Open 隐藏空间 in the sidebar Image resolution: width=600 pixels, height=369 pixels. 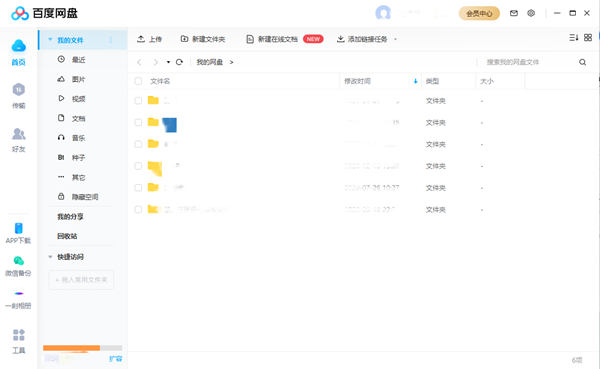coord(85,197)
